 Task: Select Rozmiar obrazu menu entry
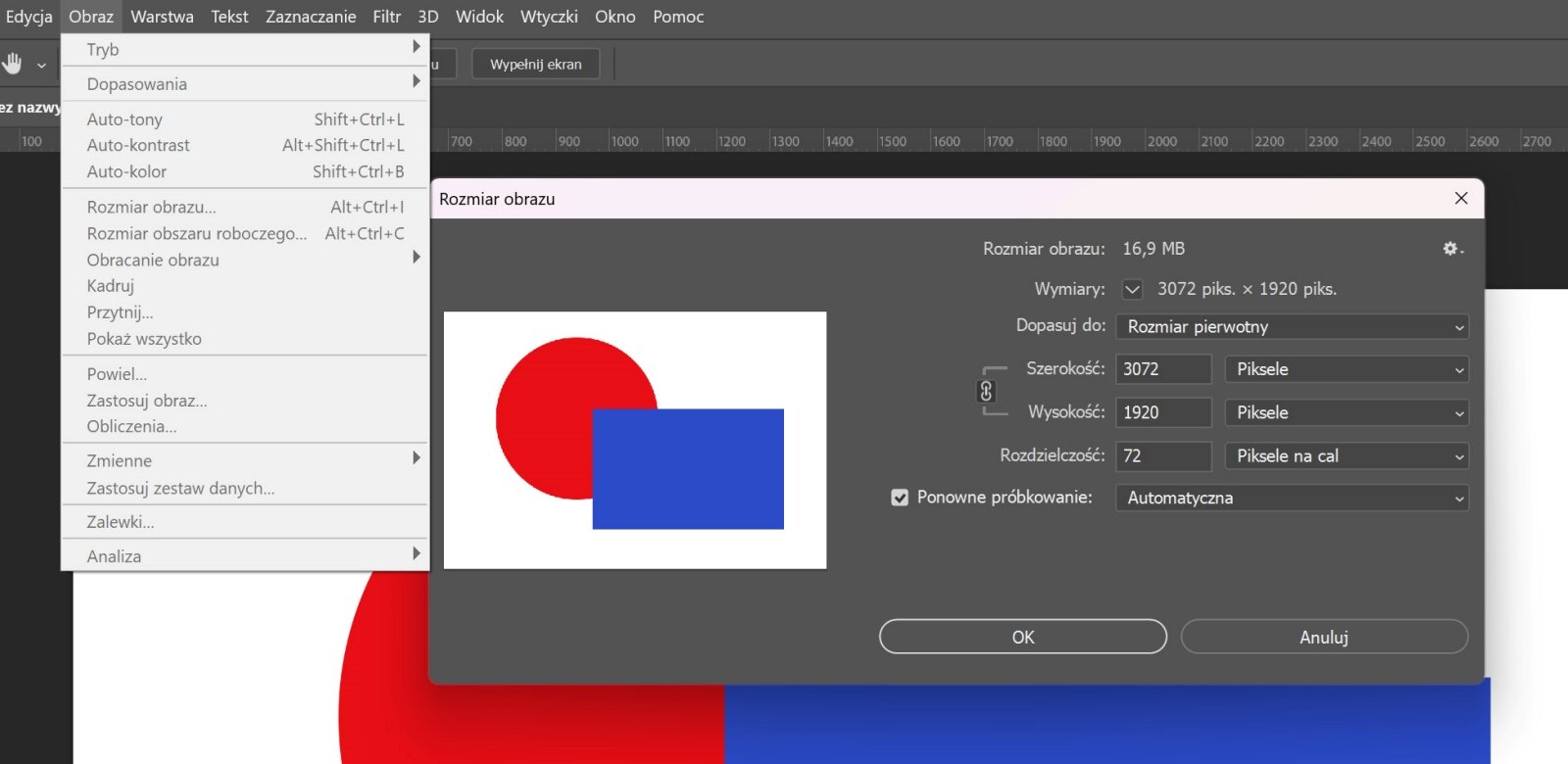pos(245,207)
